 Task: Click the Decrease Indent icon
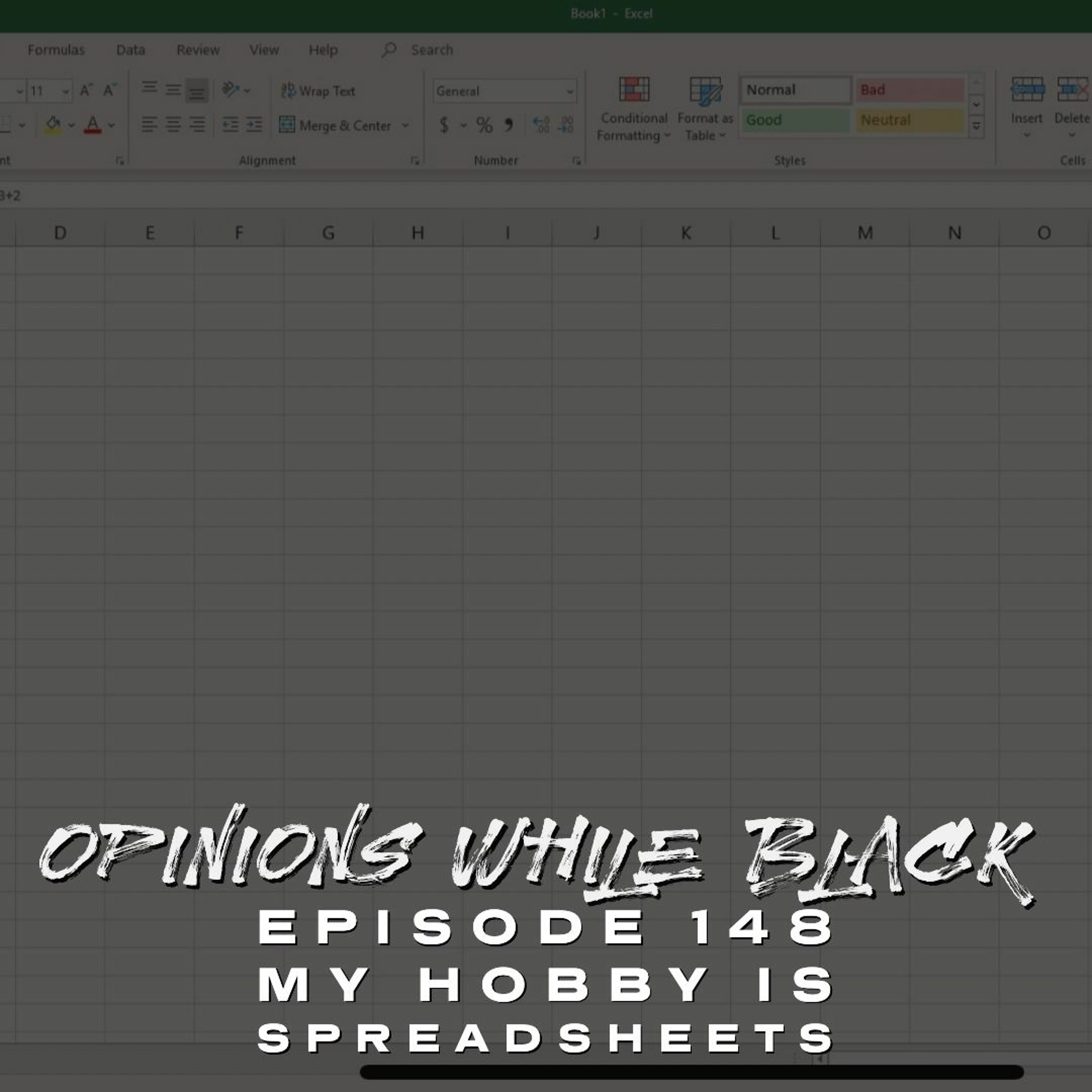click(x=230, y=124)
